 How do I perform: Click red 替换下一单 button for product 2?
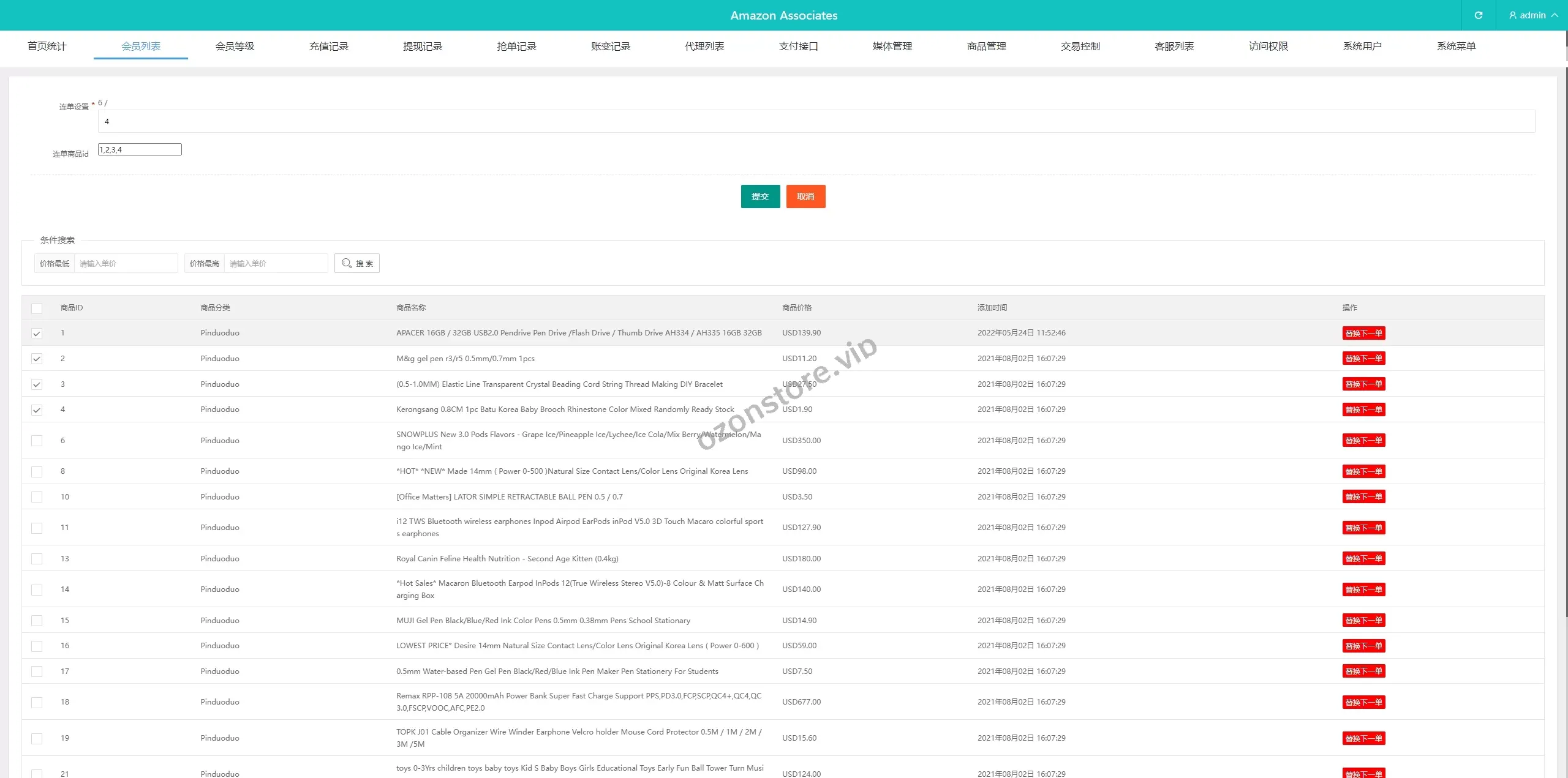pos(1363,359)
